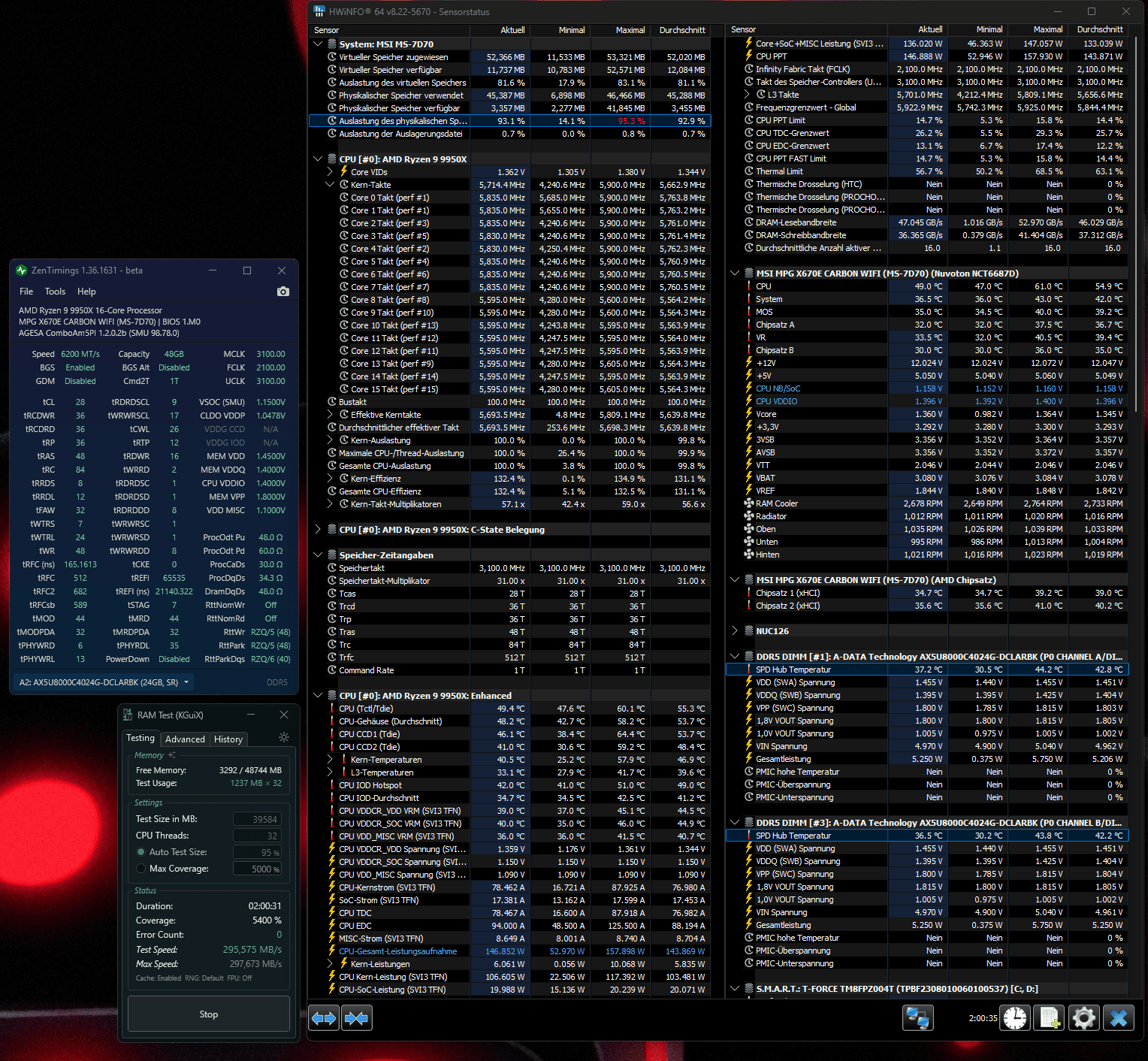The height and width of the screenshot is (1061, 1148).
Task: Click the expand-columns double arrow icon in HWiNFO
Action: (324, 1018)
